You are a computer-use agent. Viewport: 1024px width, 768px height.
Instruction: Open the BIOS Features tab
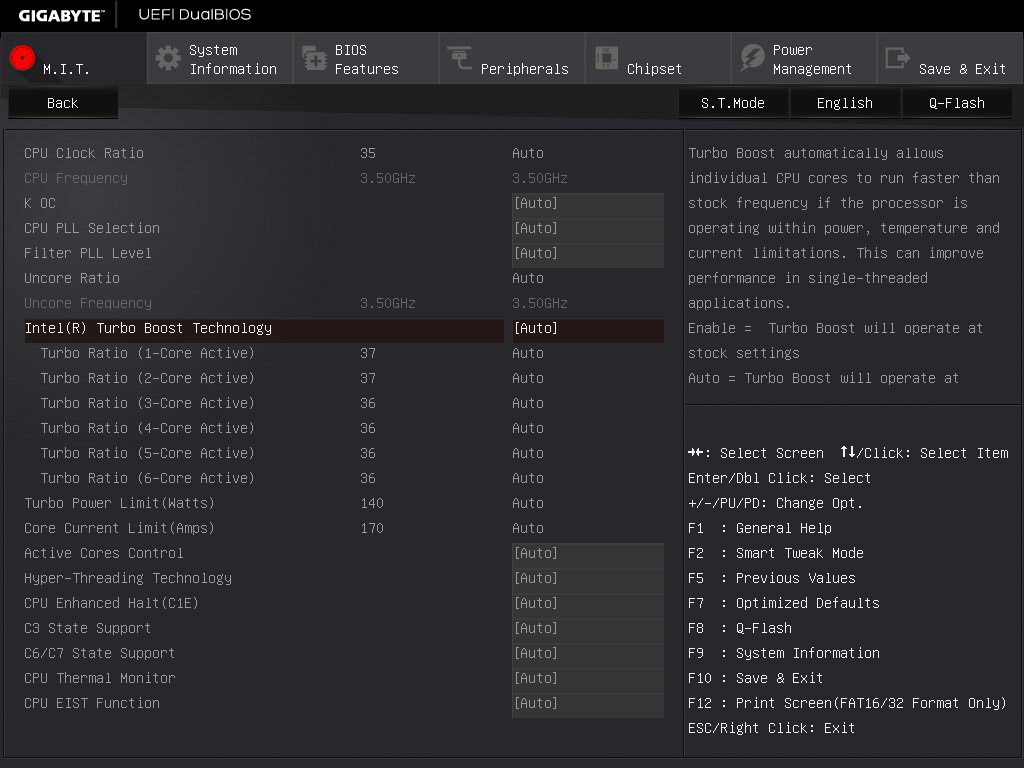366,59
